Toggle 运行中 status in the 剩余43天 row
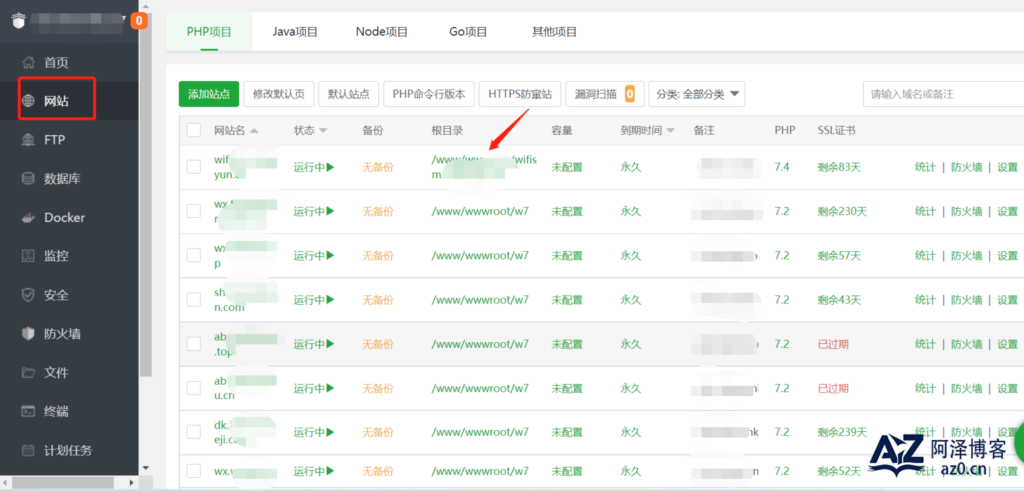 (x=314, y=300)
